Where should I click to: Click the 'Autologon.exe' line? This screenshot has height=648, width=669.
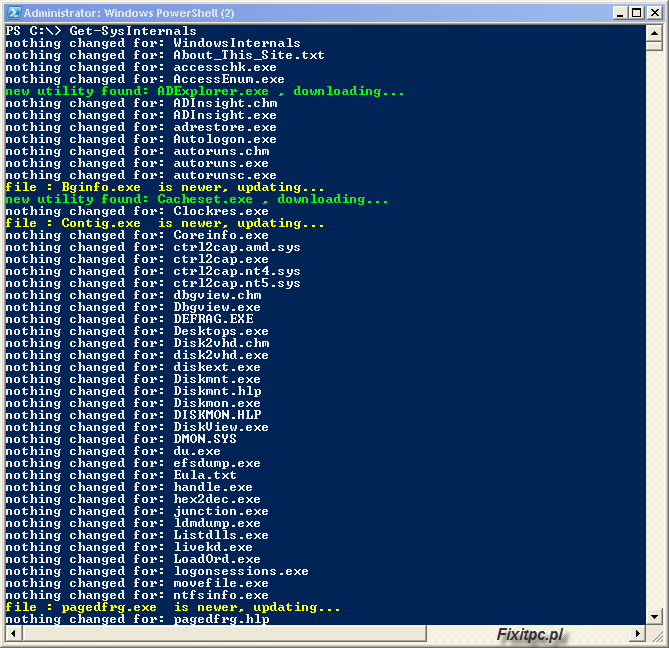141,139
